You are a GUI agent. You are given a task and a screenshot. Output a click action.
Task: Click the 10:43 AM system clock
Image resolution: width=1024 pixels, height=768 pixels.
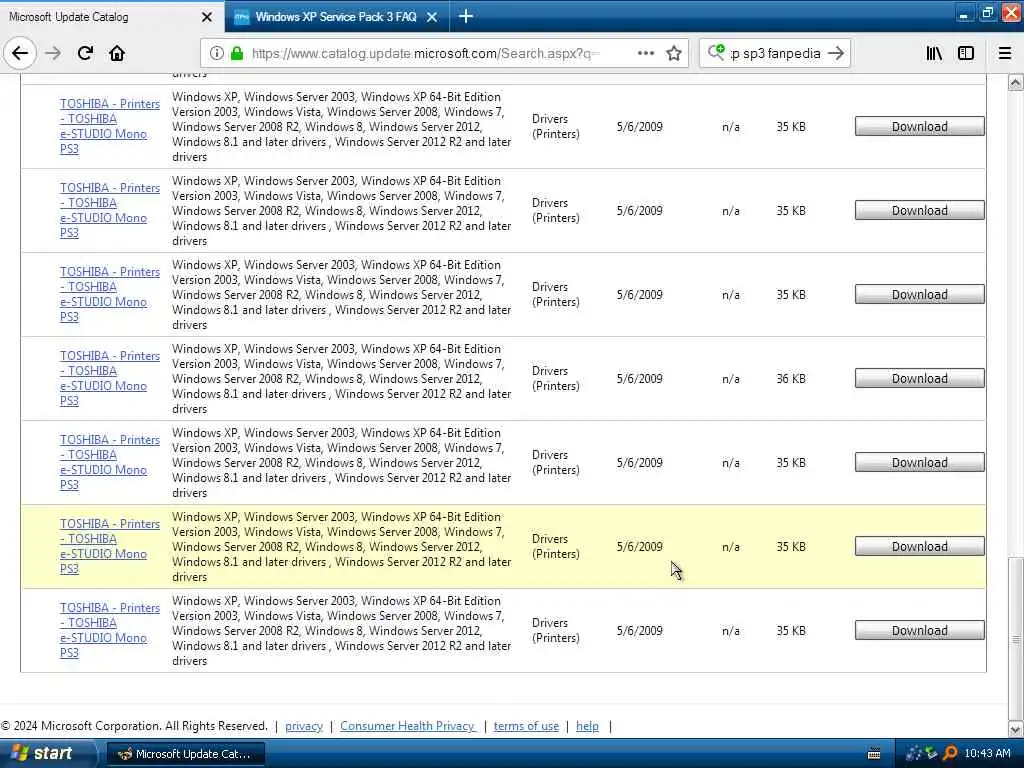987,754
